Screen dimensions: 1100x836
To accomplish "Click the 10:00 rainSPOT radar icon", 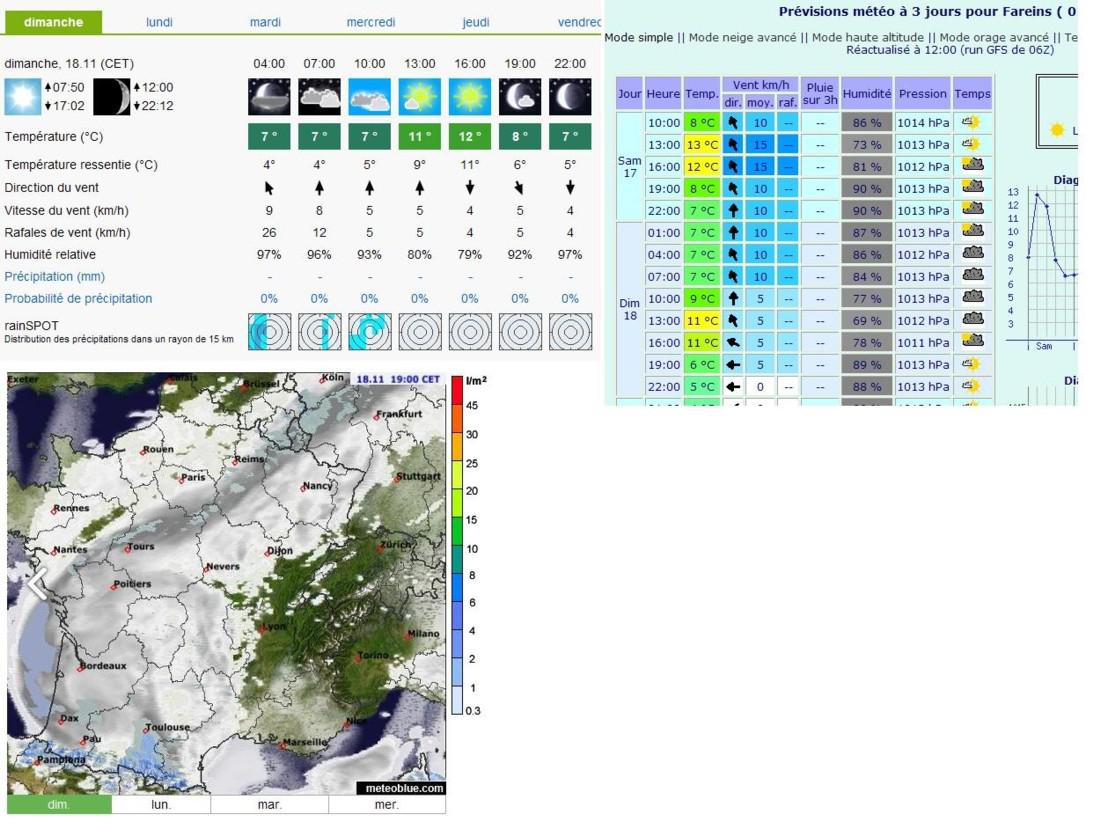I will (370, 332).
